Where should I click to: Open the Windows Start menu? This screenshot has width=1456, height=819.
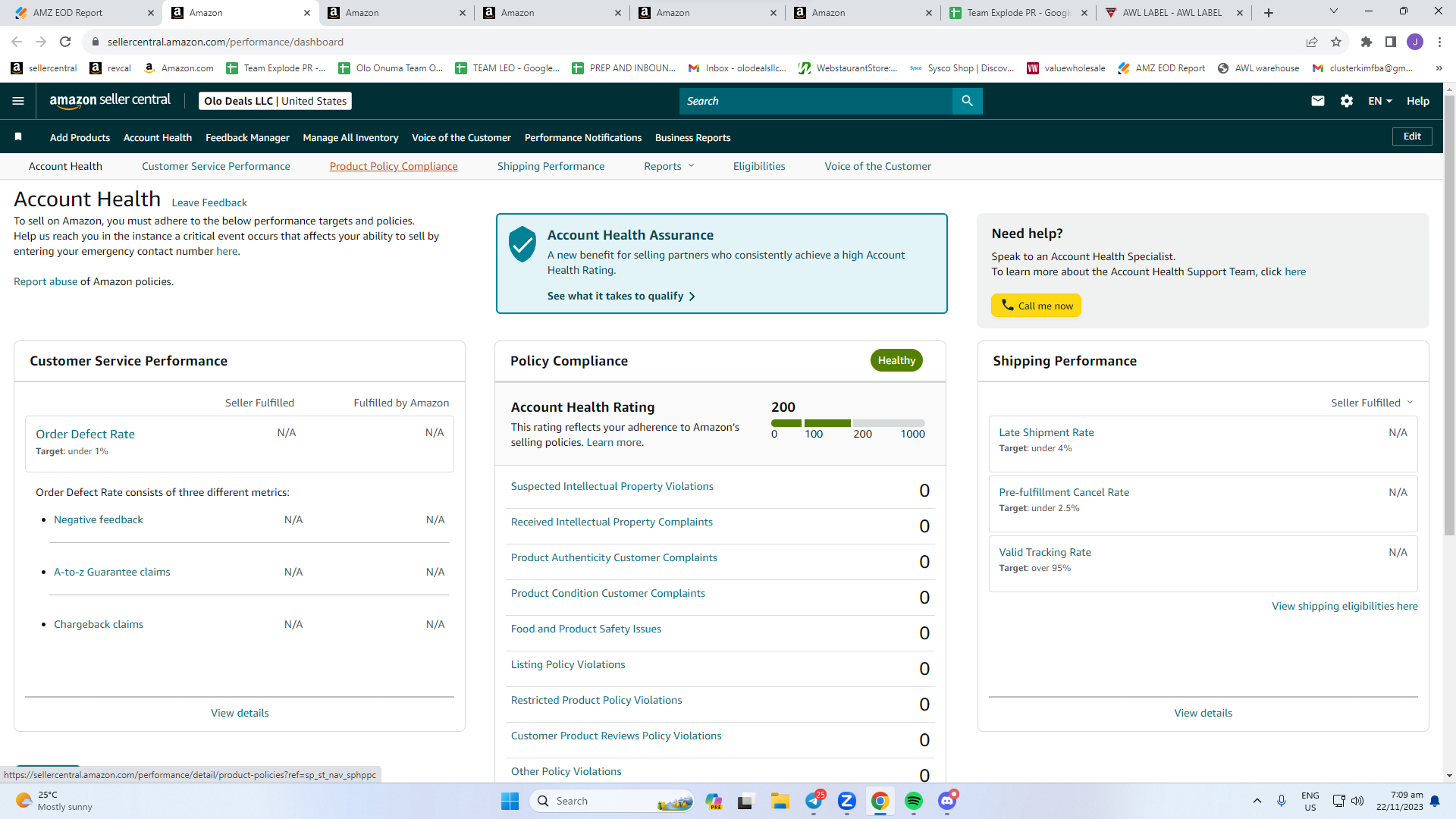[510, 801]
